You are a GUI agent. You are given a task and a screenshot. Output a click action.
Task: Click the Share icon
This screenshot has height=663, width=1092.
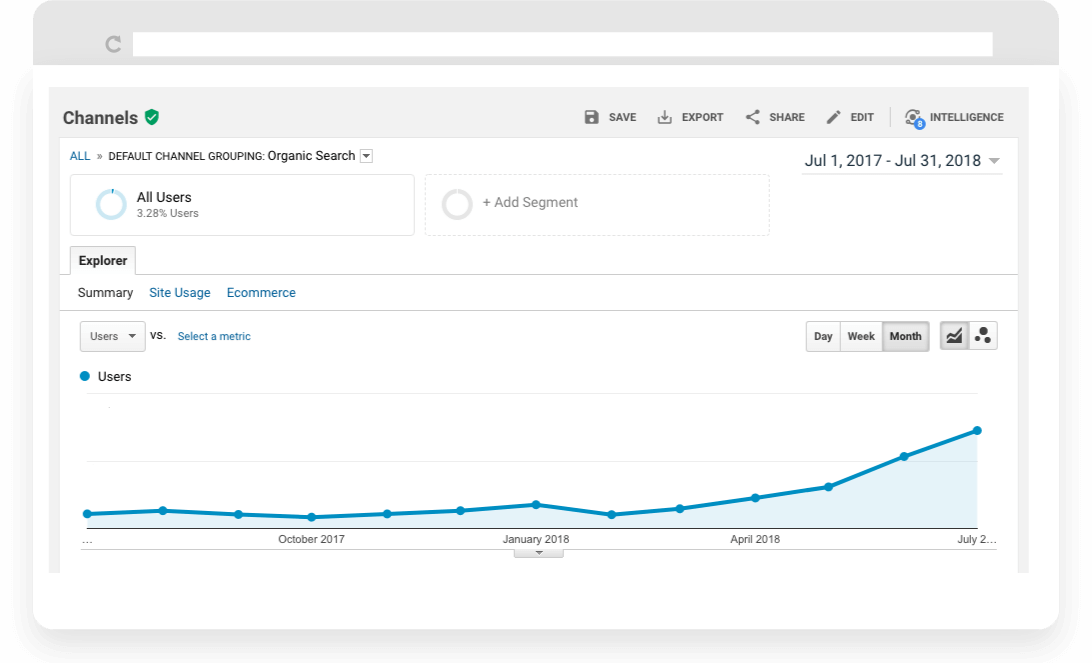click(753, 117)
